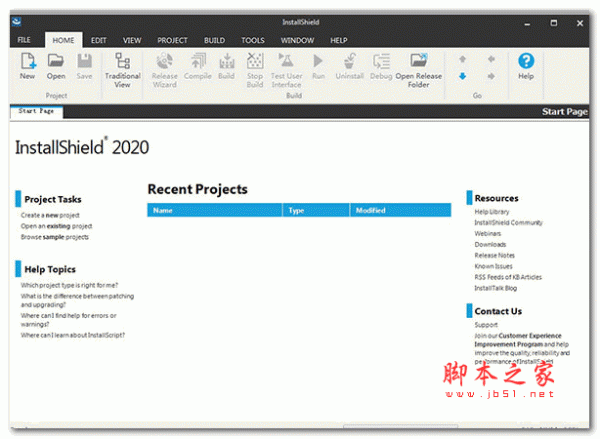600x439 pixels.
Task: Click the Webinars link
Action: click(x=488, y=233)
